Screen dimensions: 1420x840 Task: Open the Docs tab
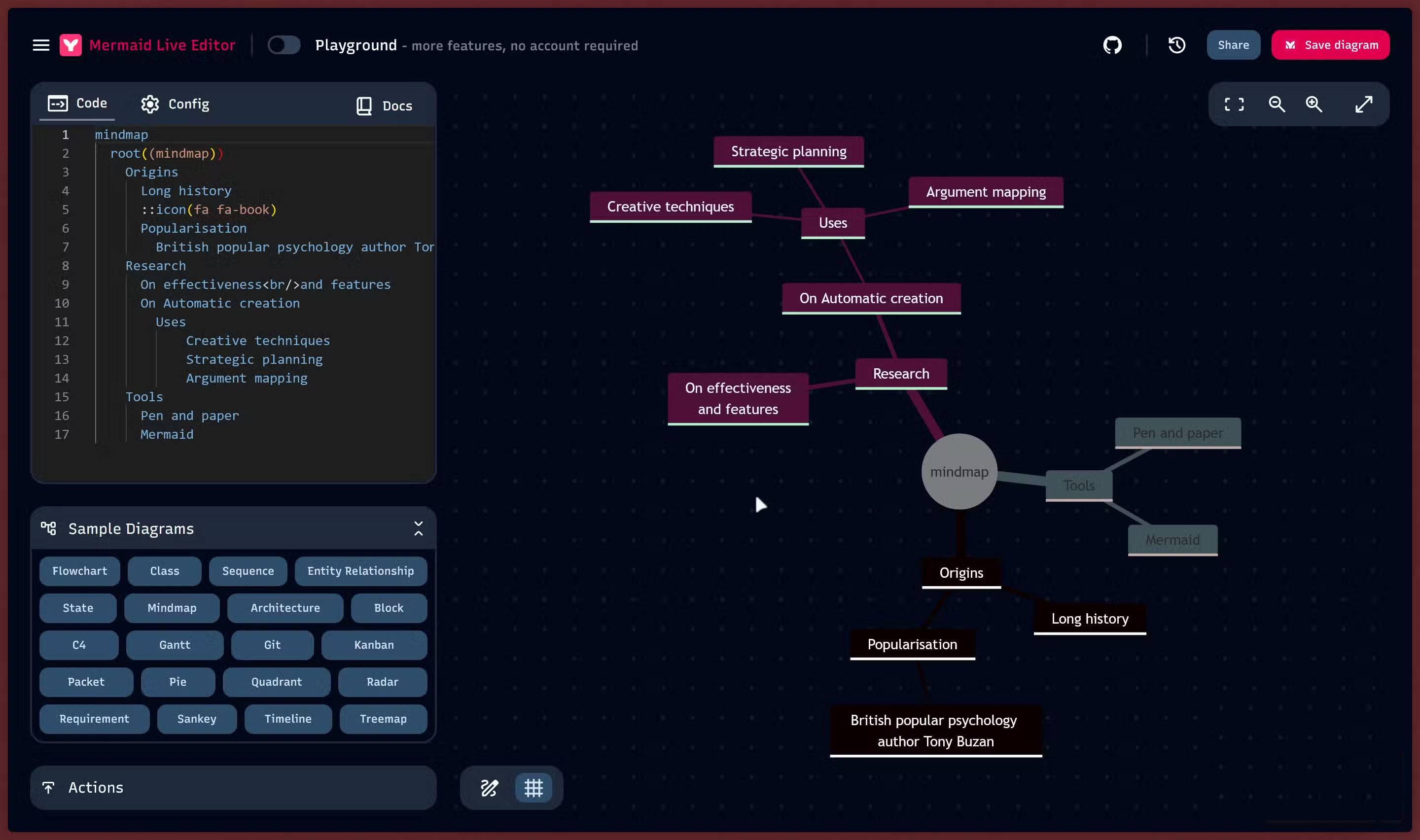click(x=384, y=106)
